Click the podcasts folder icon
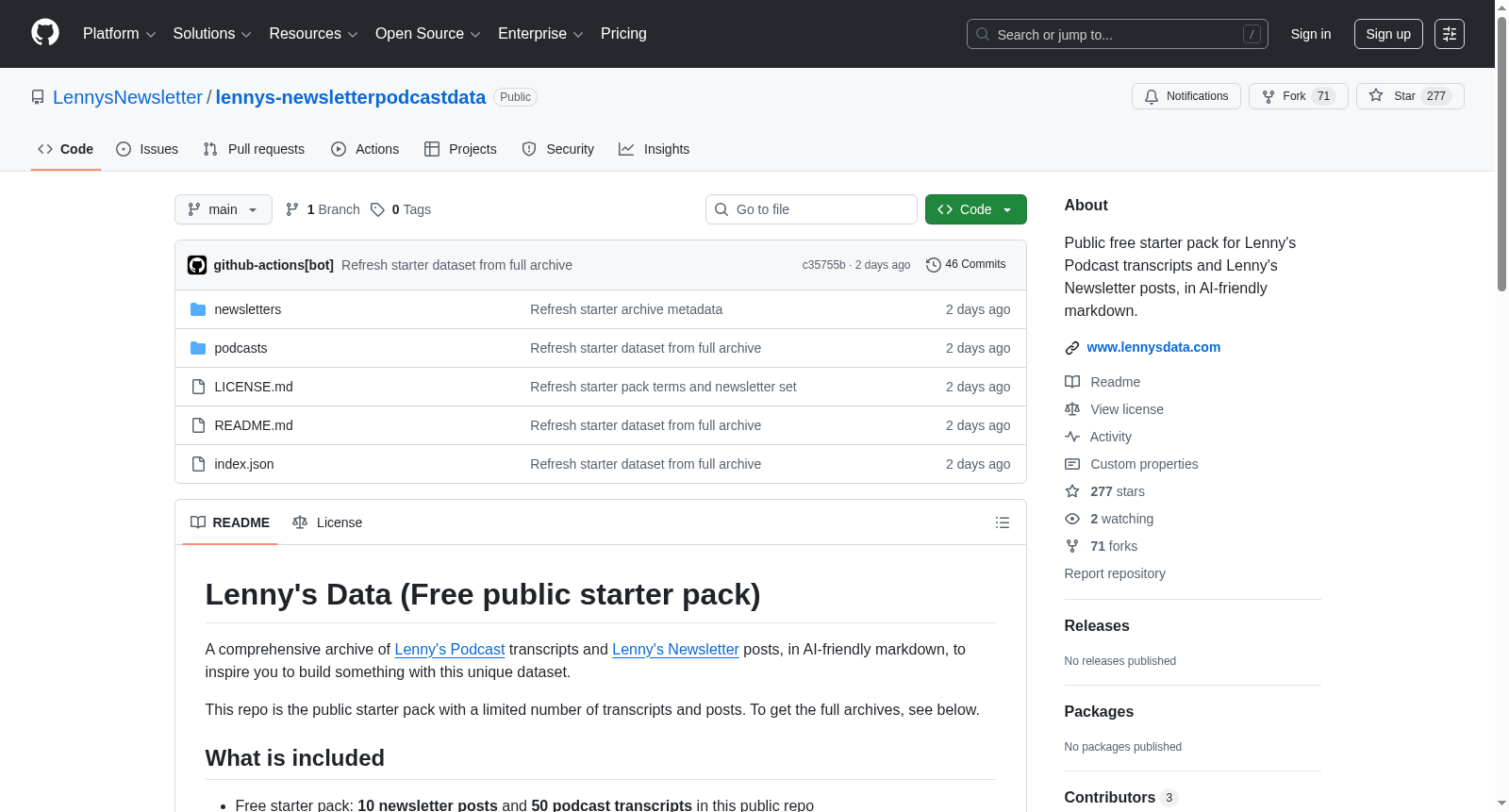This screenshot has width=1509, height=812. coord(198,348)
